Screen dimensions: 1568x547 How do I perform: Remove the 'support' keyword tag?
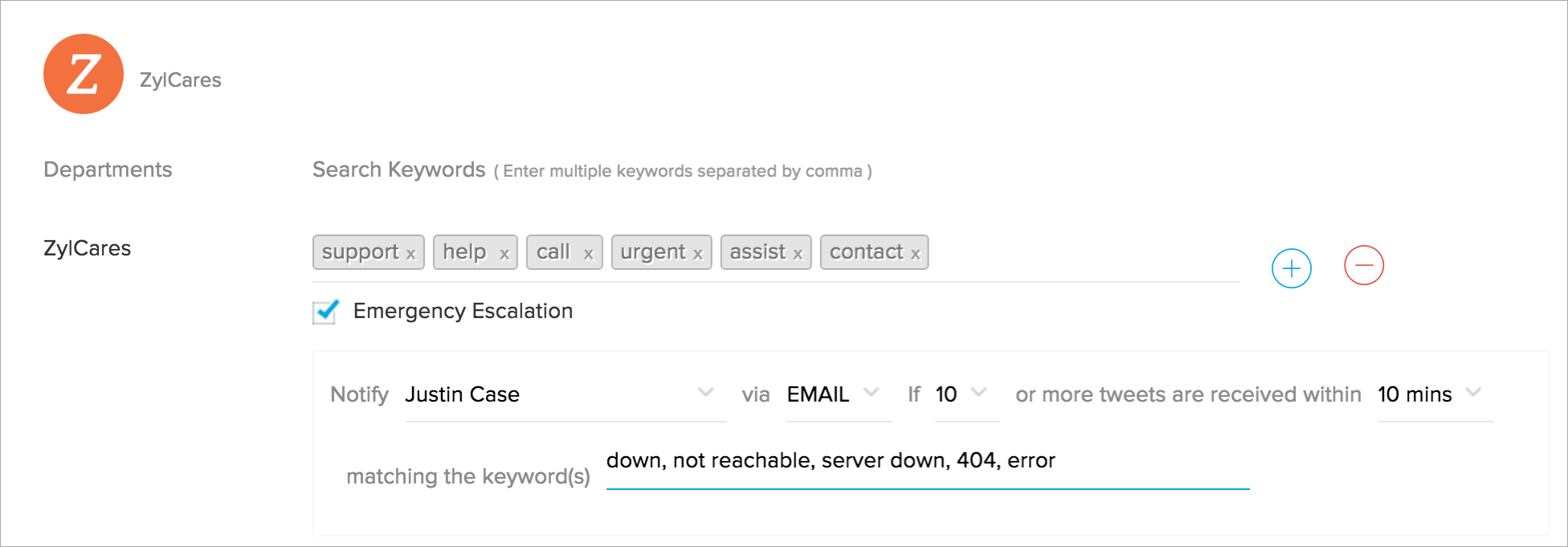coord(410,255)
